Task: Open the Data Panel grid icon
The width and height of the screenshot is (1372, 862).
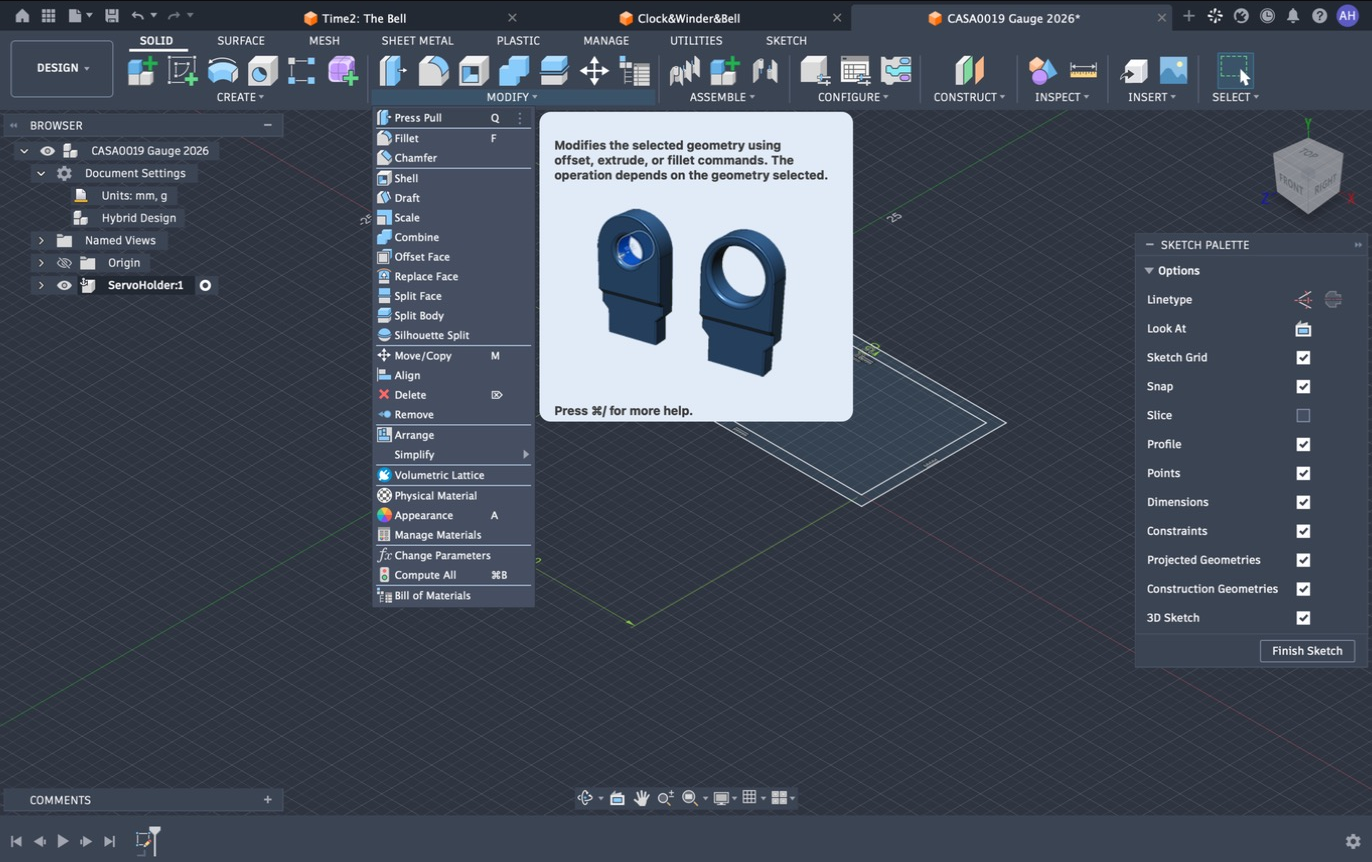Action: point(48,16)
